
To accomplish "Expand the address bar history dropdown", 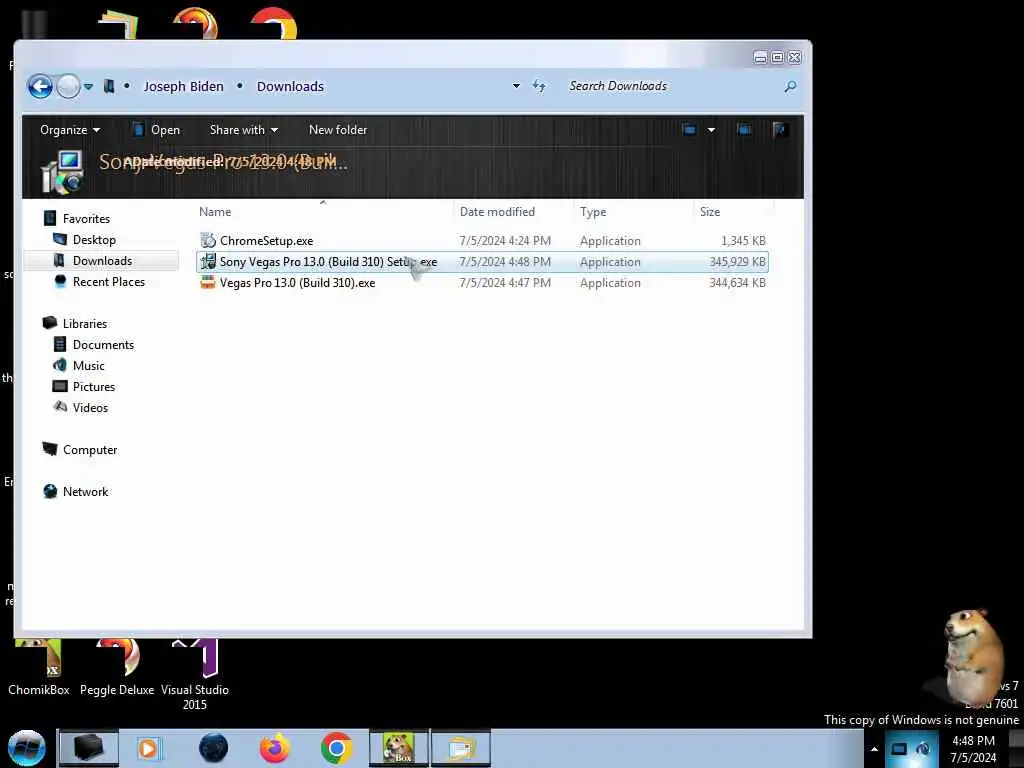I will pyautogui.click(x=516, y=86).
